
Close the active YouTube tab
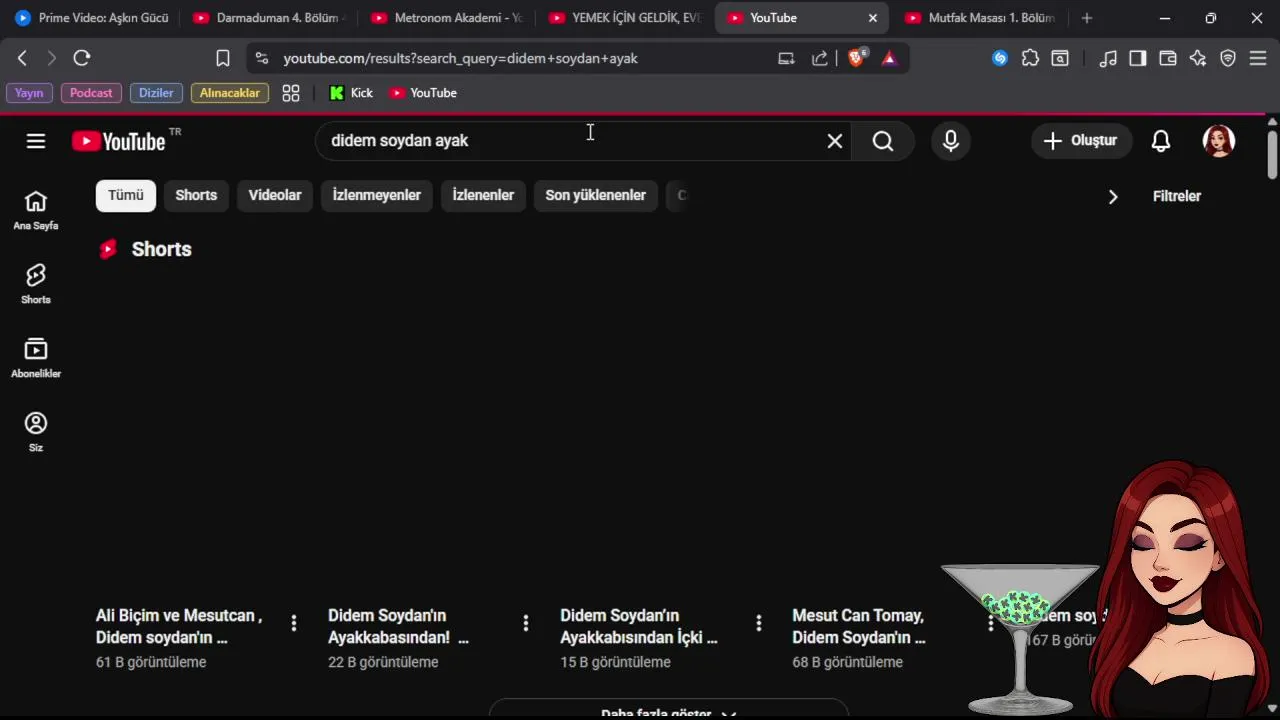[x=872, y=18]
